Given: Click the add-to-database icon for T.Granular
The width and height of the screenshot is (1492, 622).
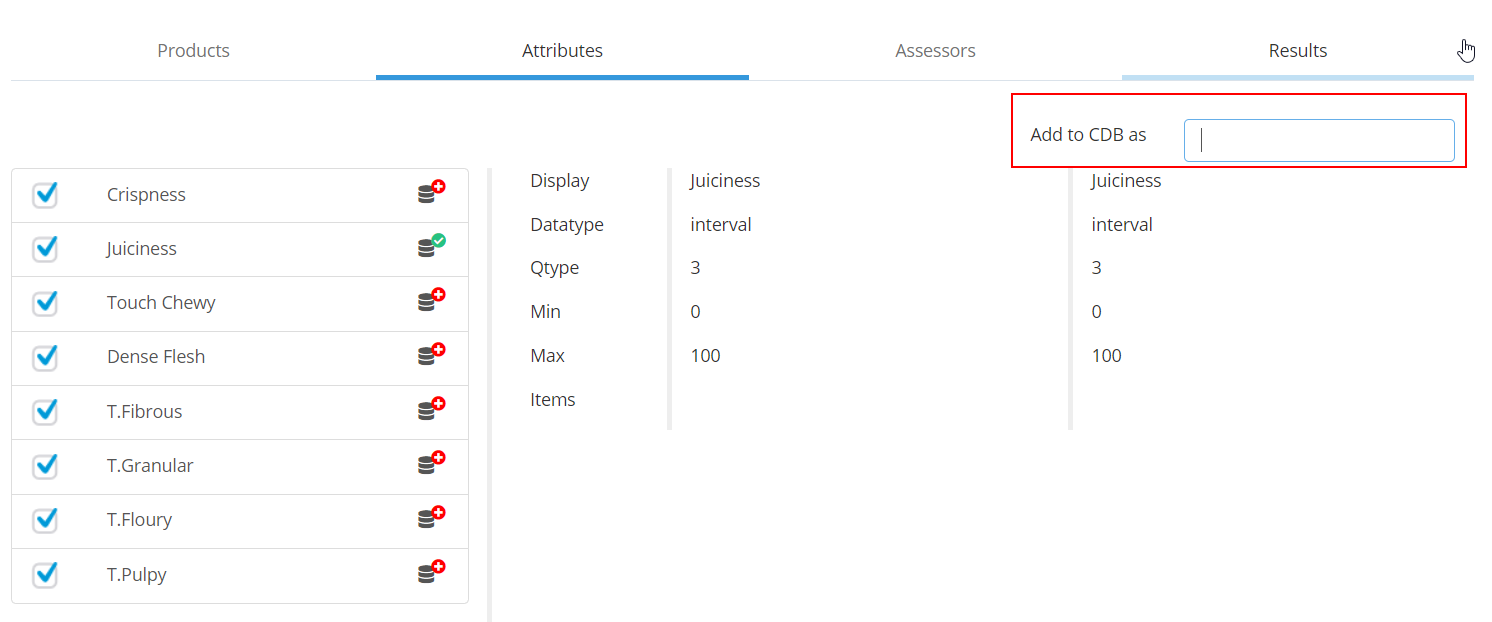Looking at the screenshot, I should point(429,464).
